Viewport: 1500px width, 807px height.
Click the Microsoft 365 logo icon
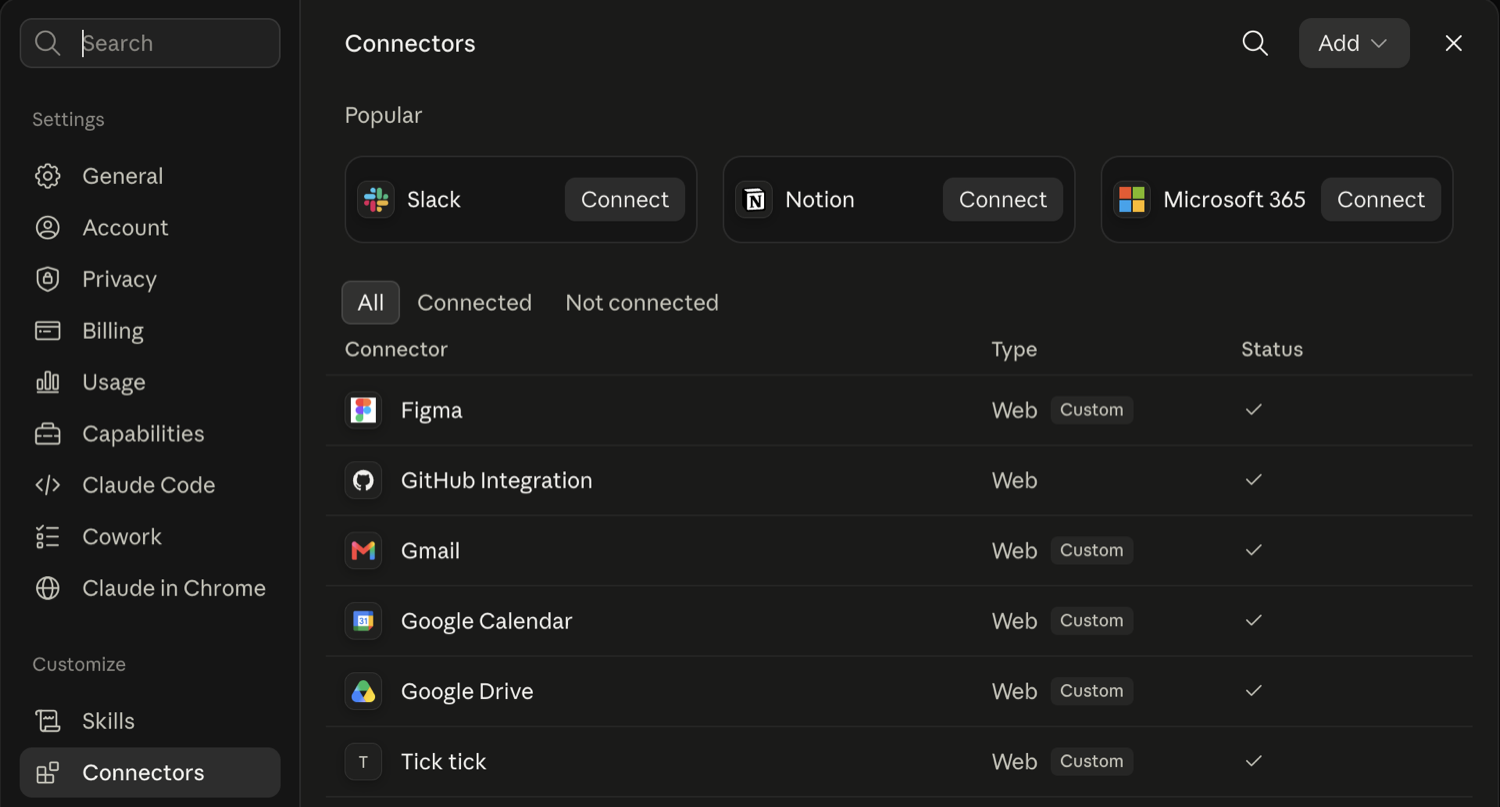(x=1132, y=199)
